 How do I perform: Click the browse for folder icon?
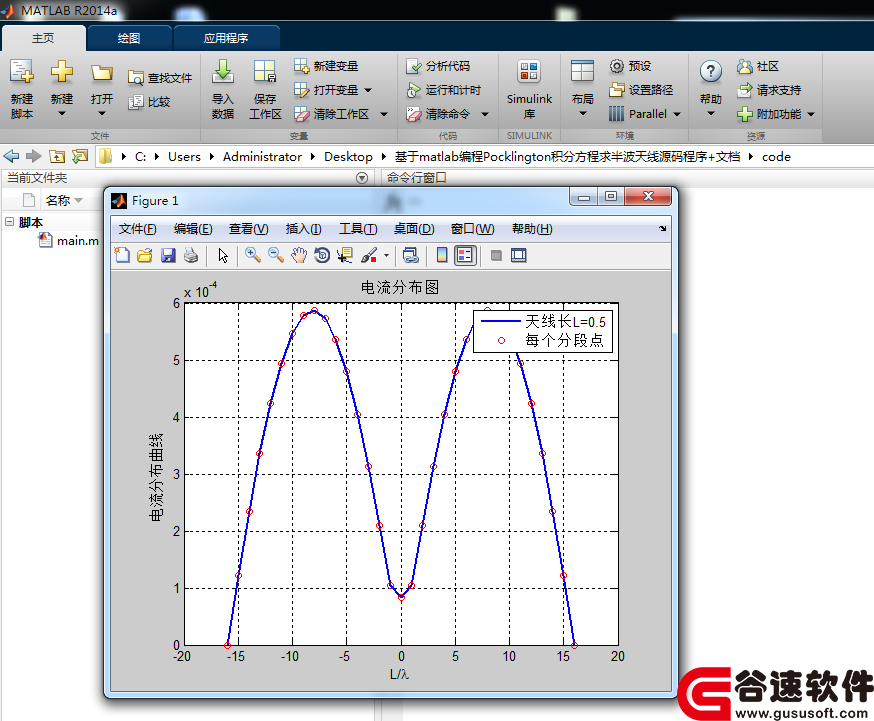tap(80, 157)
